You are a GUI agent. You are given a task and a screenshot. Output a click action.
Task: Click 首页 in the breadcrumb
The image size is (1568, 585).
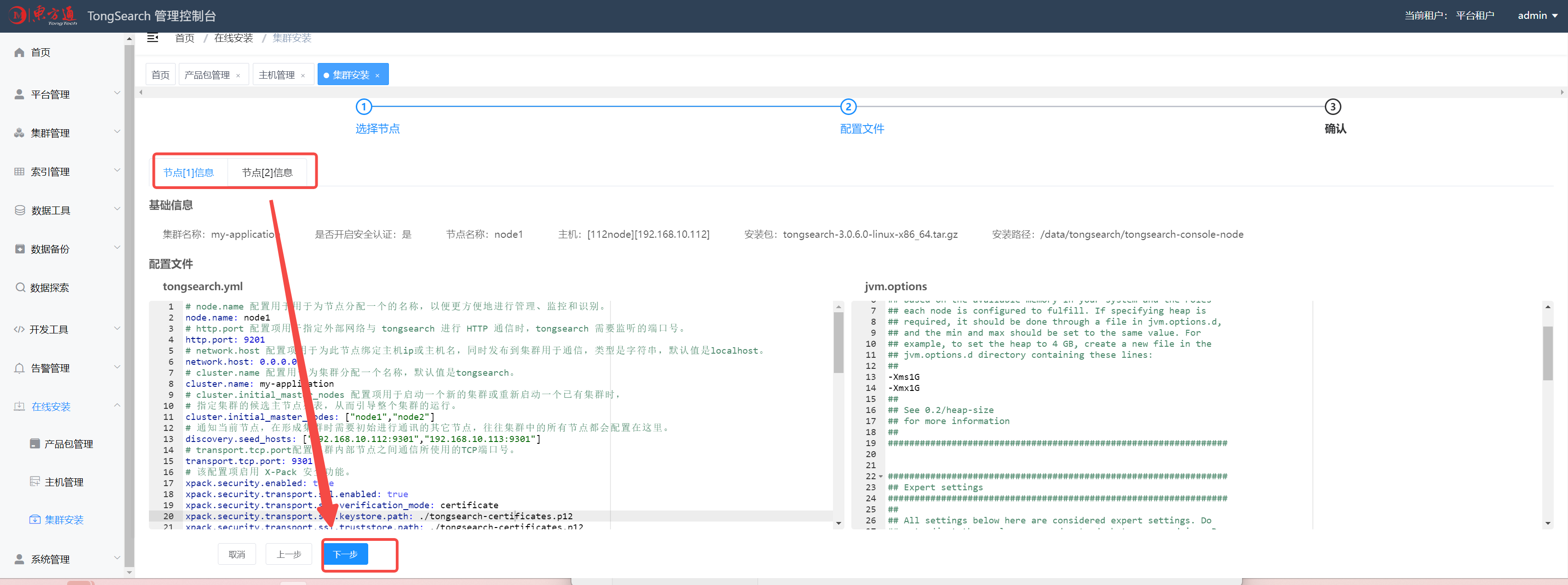pos(184,38)
